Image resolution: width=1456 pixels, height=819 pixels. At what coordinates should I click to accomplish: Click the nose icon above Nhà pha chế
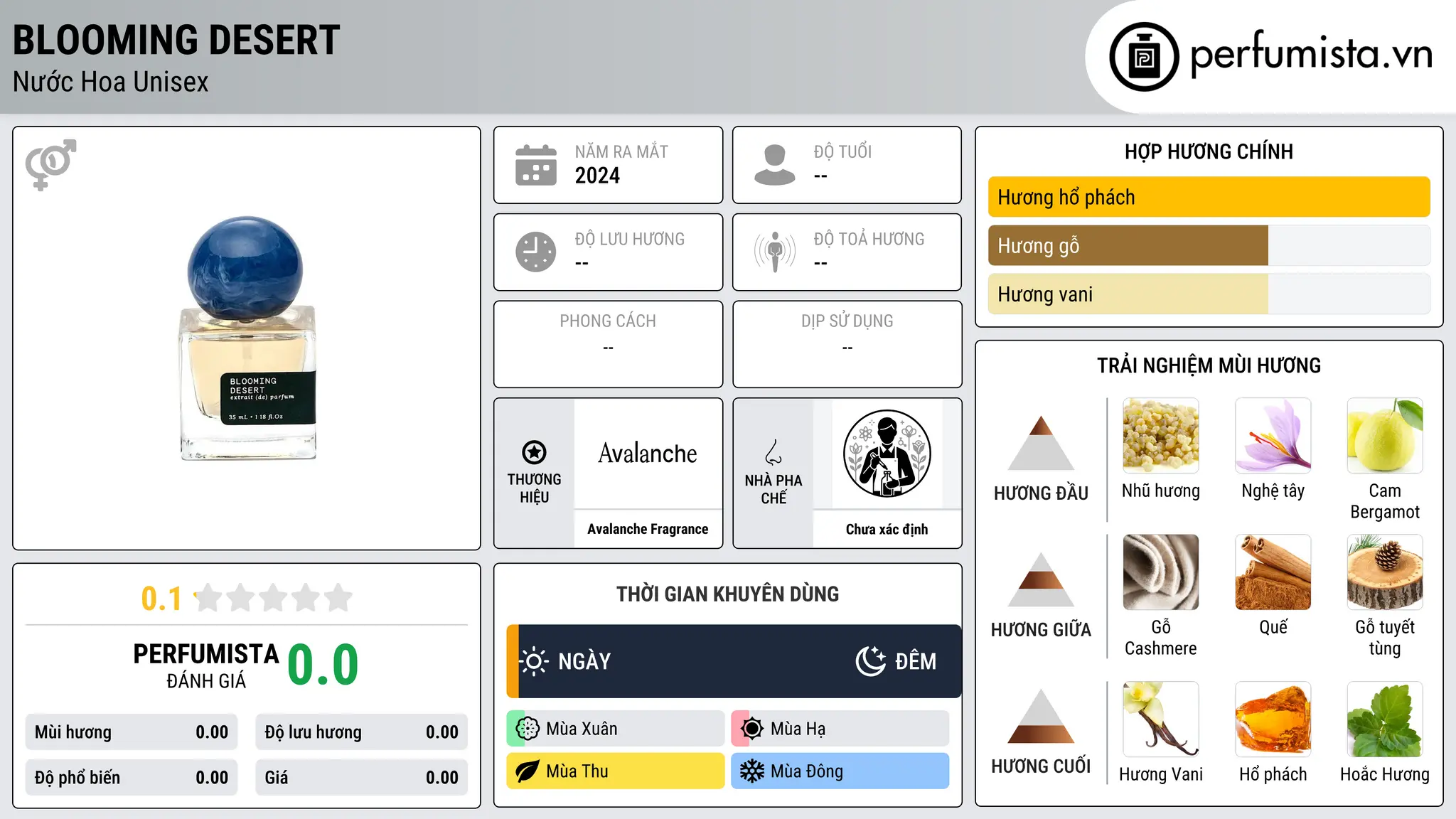(773, 452)
